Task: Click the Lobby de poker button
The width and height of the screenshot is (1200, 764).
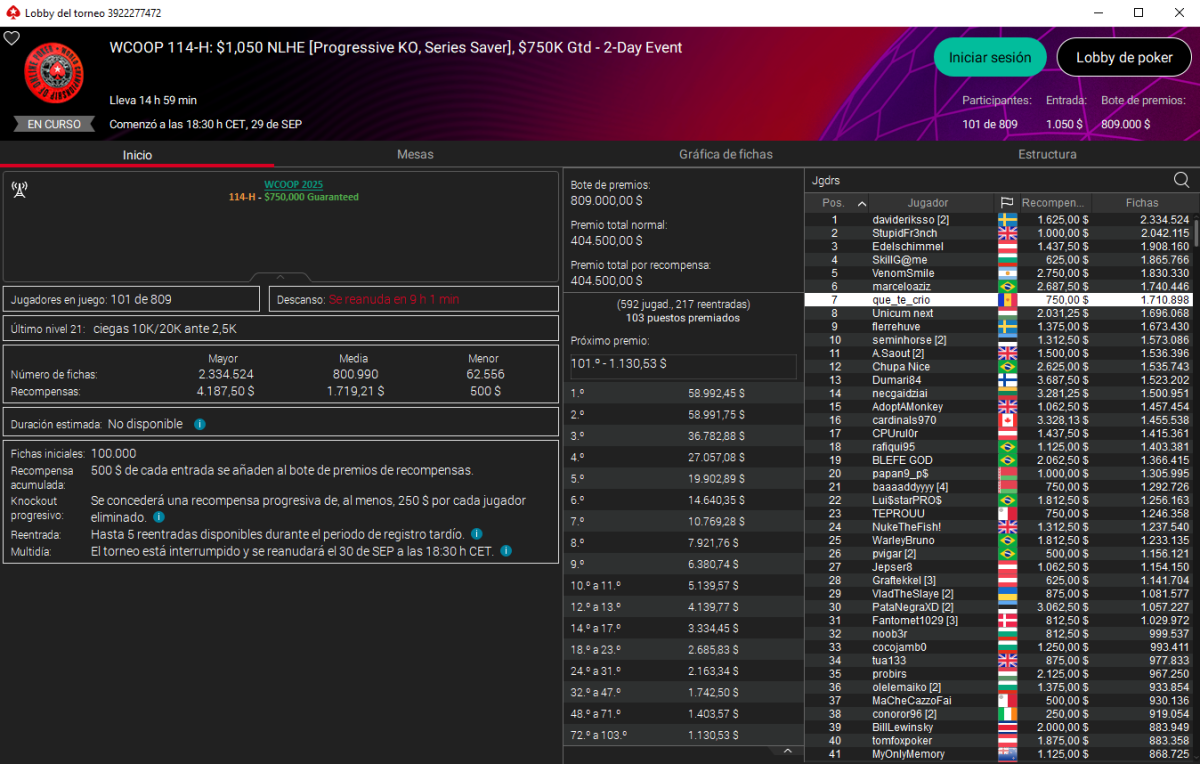Action: (x=1125, y=58)
